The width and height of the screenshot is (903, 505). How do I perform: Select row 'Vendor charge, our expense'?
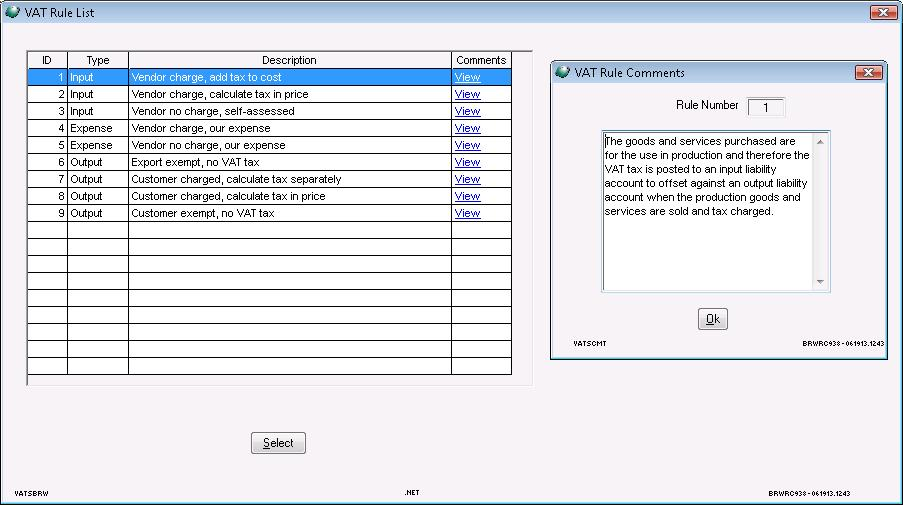(270, 128)
